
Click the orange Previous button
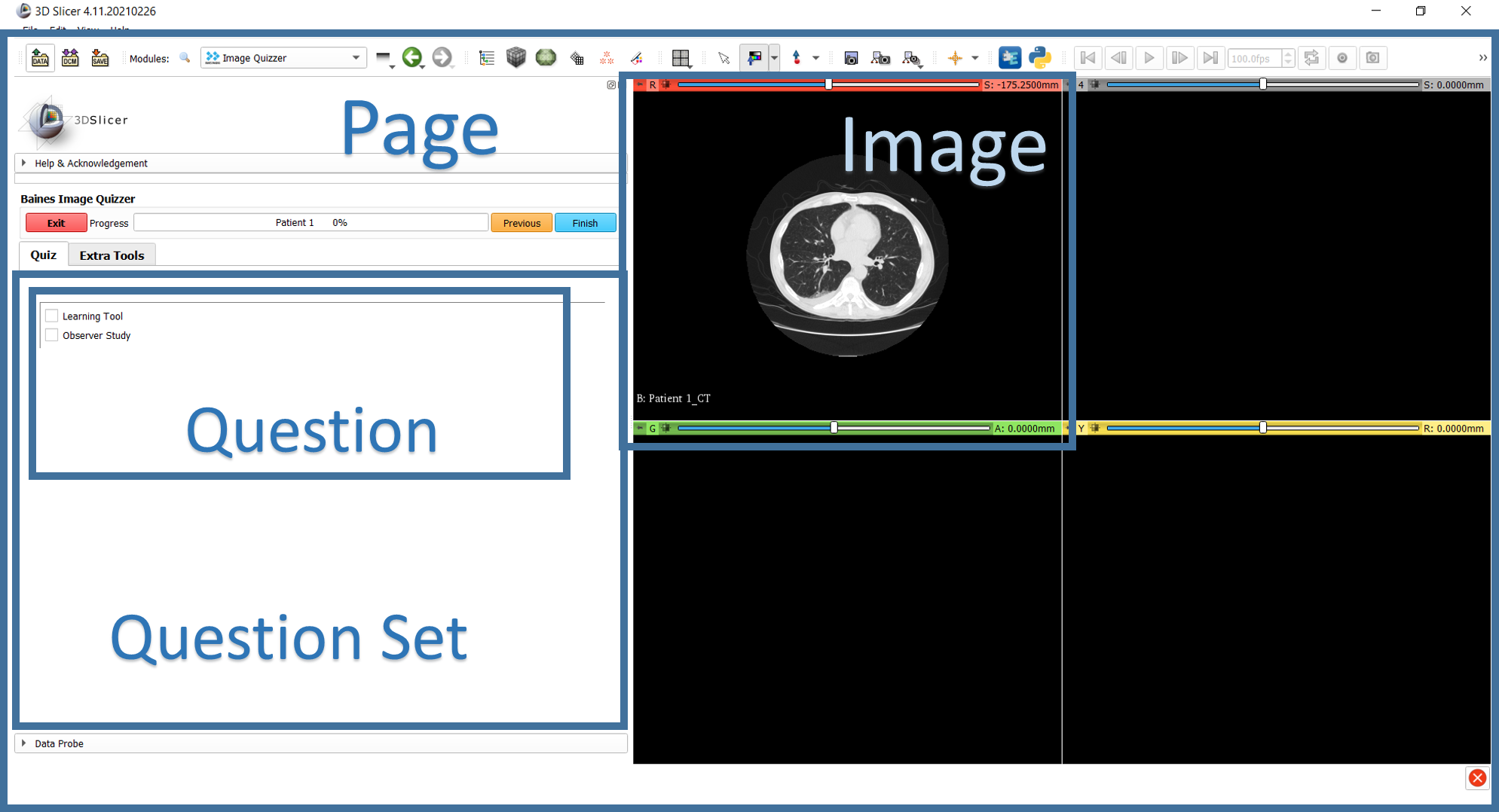pos(522,223)
